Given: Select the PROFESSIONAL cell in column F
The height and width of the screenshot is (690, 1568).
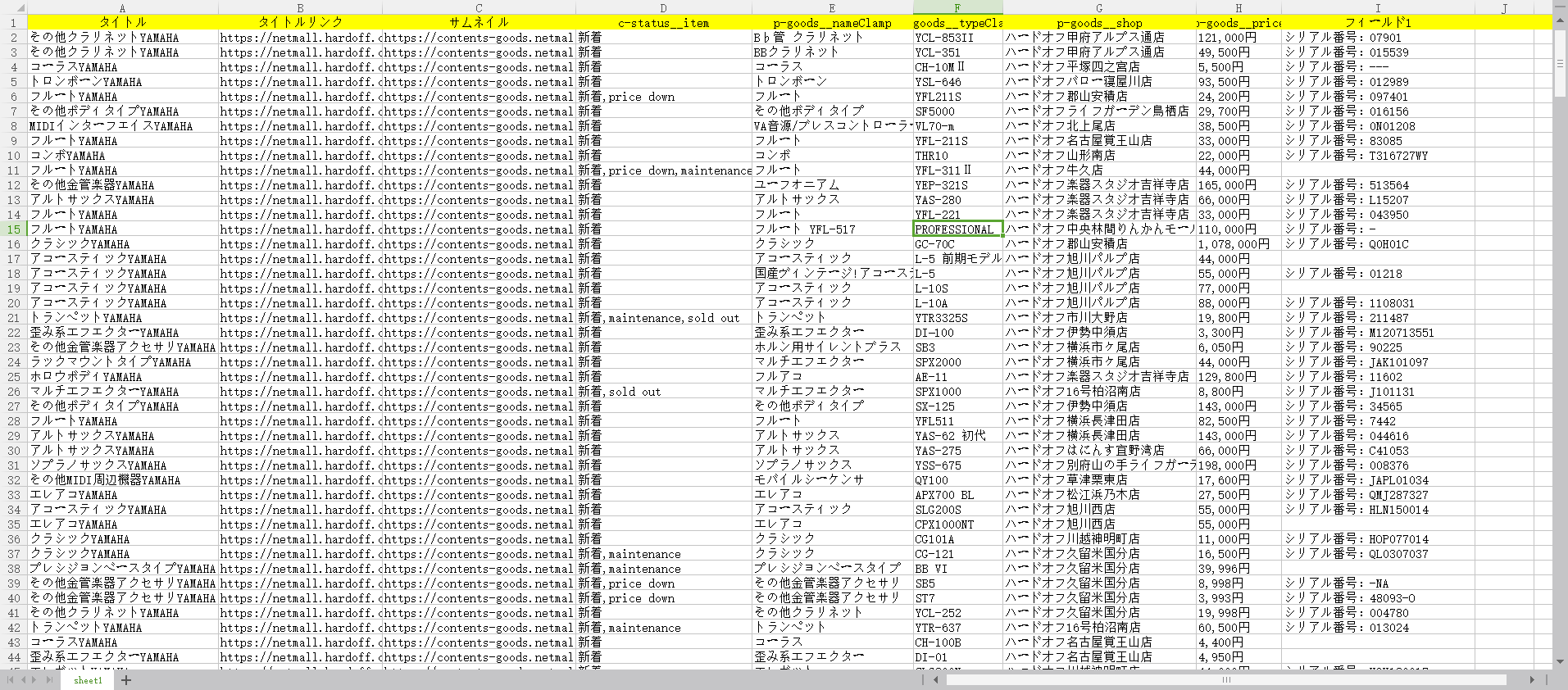Looking at the screenshot, I should click(957, 229).
